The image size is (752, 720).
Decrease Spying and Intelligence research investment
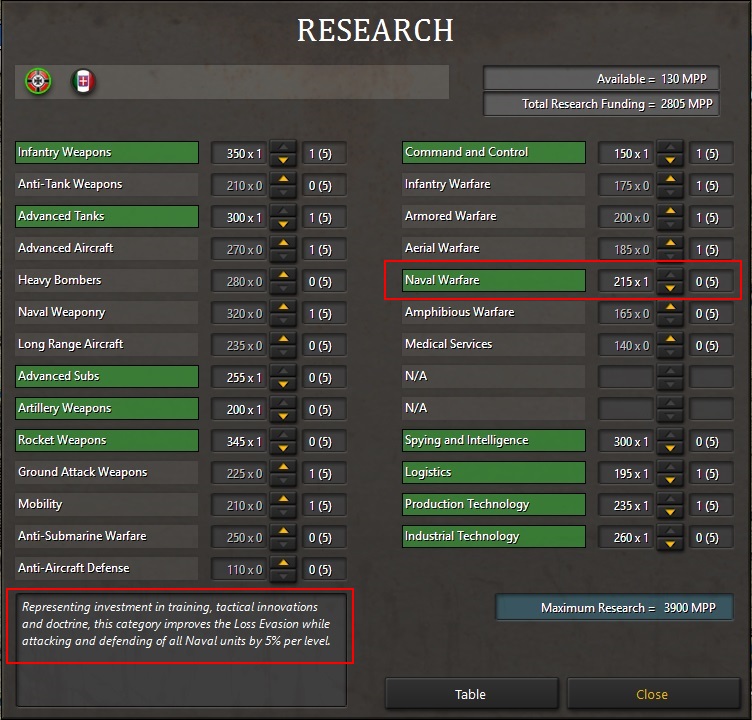coord(670,449)
